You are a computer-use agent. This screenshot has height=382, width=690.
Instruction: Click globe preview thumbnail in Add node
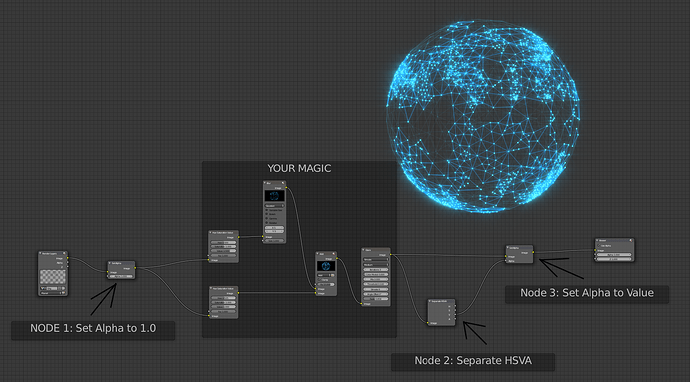[x=326, y=266]
